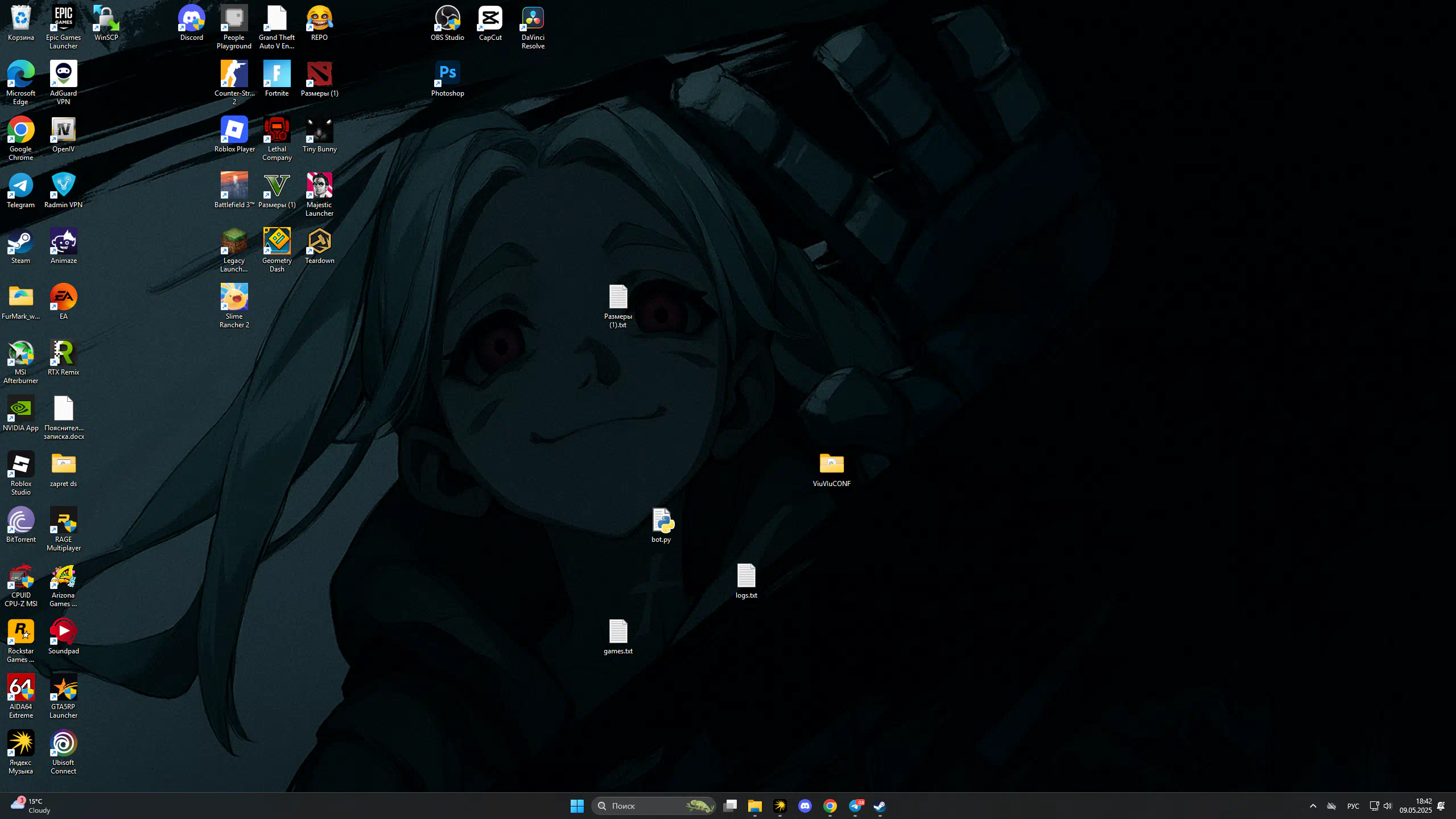Select the REPO game icon
This screenshot has height=819, width=1456.
319,23
